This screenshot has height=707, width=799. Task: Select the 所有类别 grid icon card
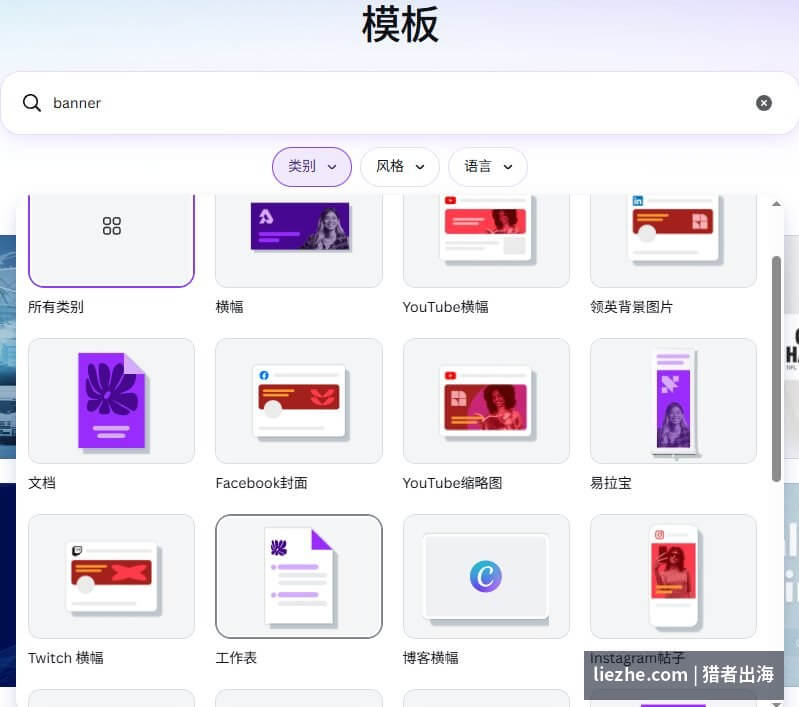112,240
